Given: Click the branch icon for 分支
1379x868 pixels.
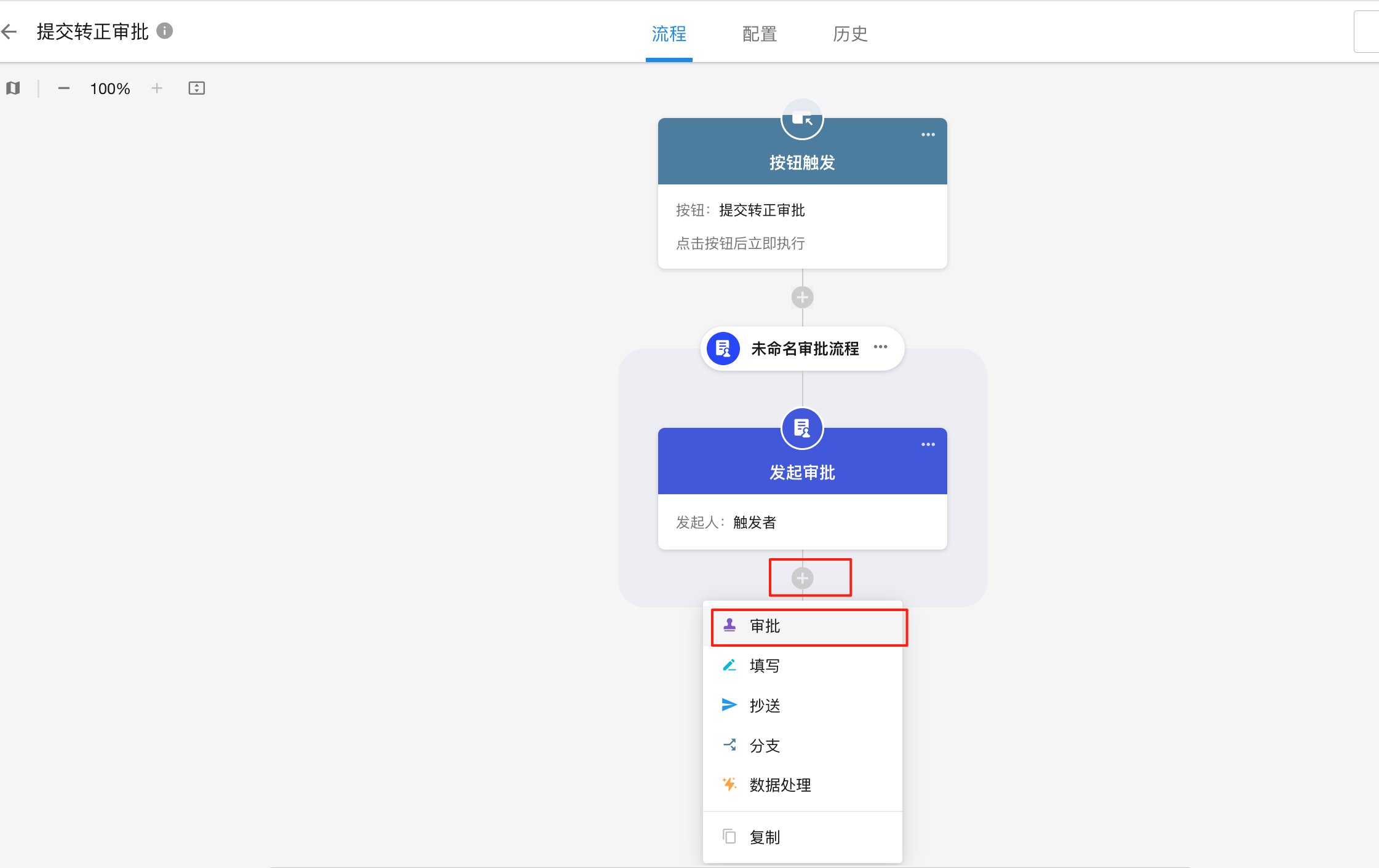Looking at the screenshot, I should pos(729,744).
